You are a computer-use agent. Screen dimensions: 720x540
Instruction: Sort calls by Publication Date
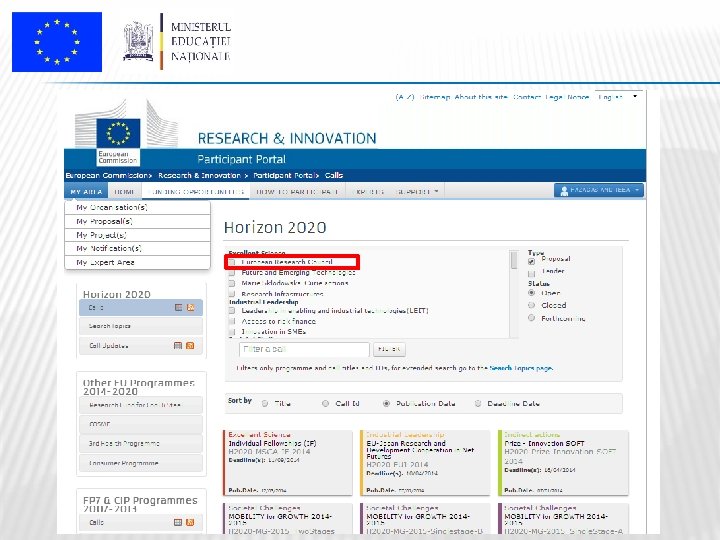[387, 404]
